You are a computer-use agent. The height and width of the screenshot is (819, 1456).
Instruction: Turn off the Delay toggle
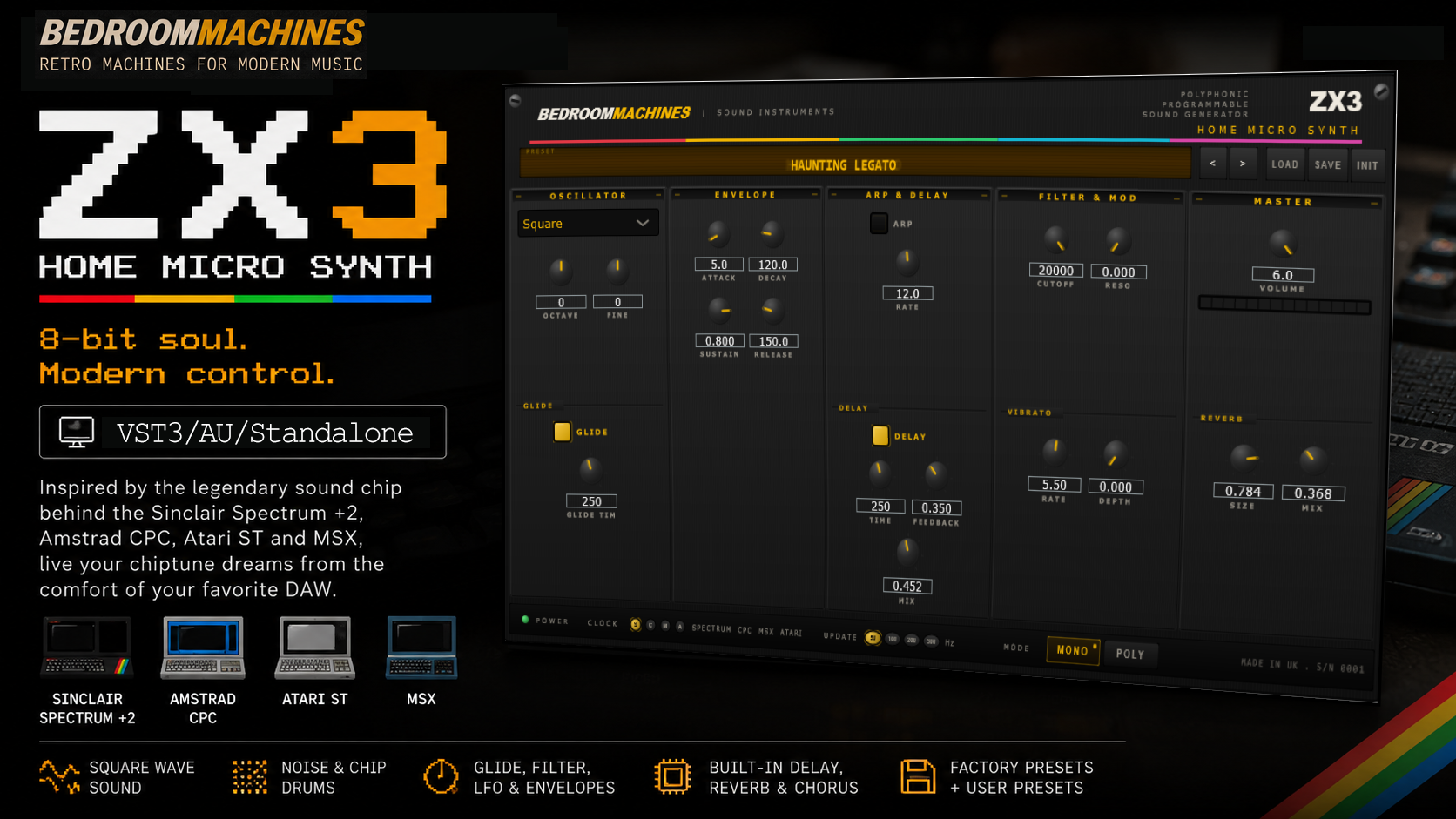880,435
